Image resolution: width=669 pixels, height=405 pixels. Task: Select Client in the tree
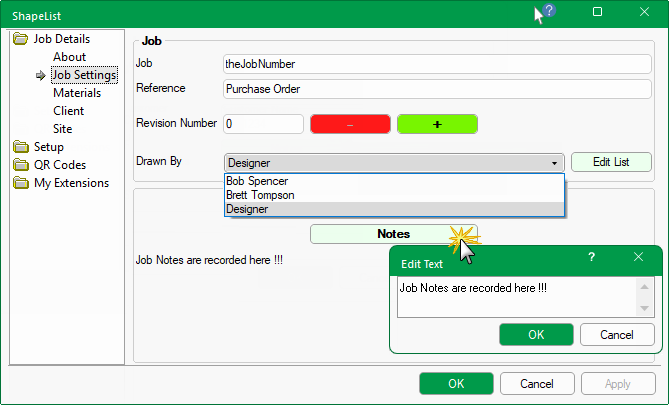pos(69,111)
